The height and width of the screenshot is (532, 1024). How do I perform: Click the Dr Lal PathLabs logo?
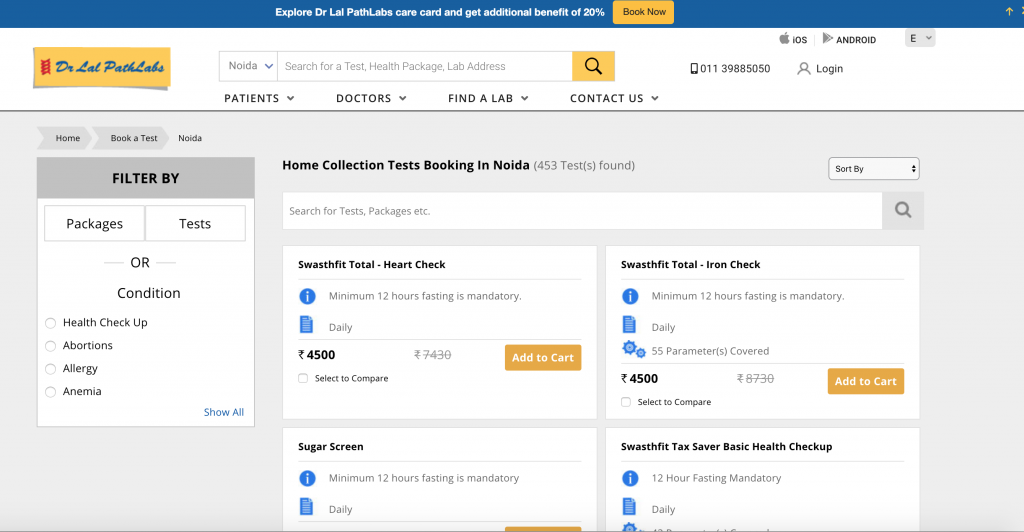click(x=102, y=67)
